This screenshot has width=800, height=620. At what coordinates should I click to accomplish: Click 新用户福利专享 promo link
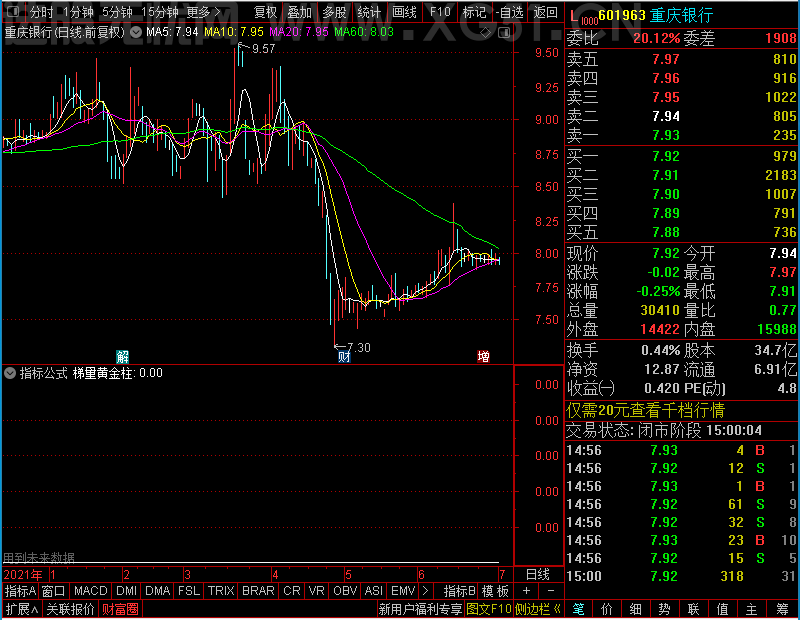click(420, 609)
